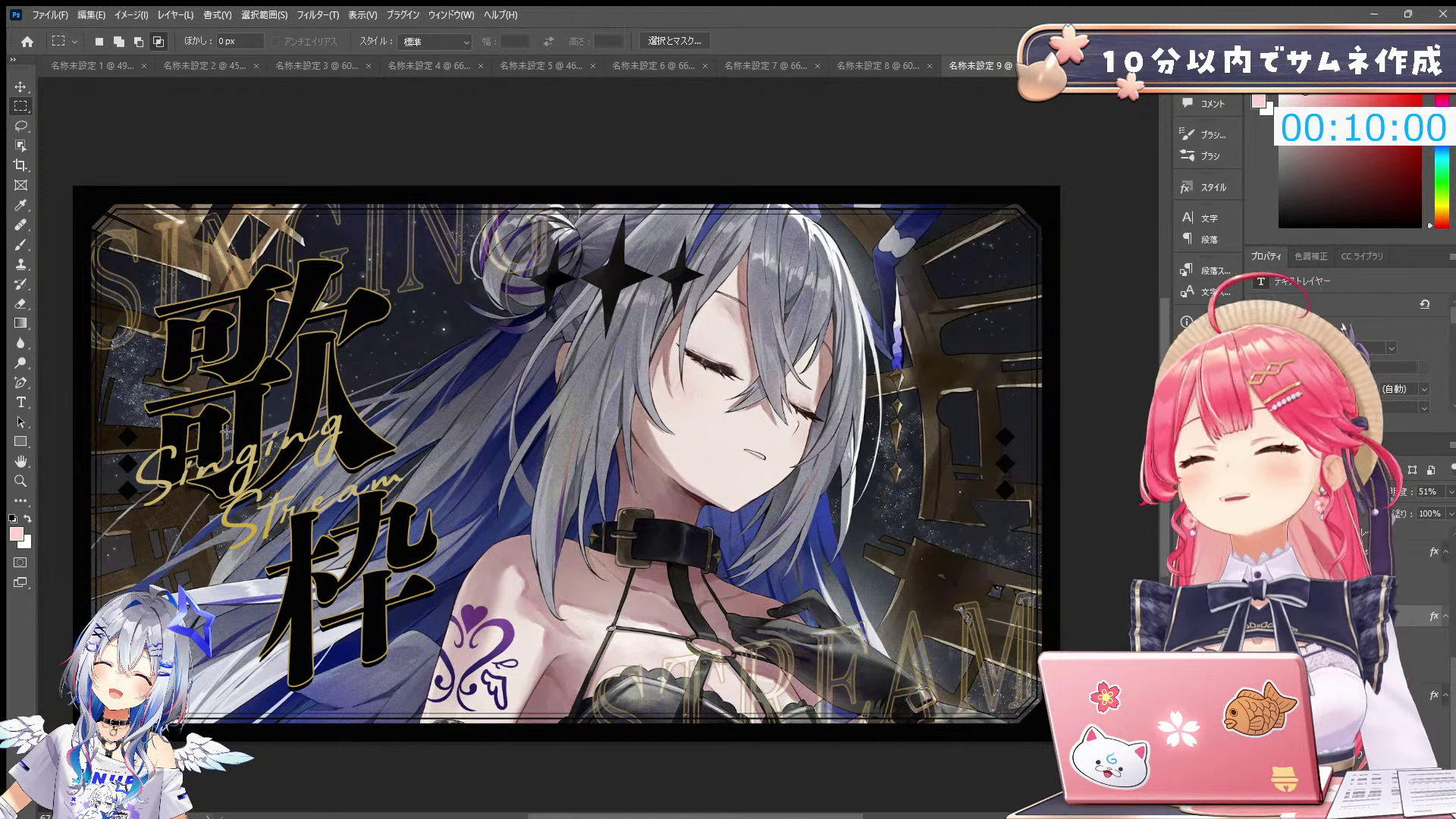Enable Add to Selection mode

tap(118, 42)
